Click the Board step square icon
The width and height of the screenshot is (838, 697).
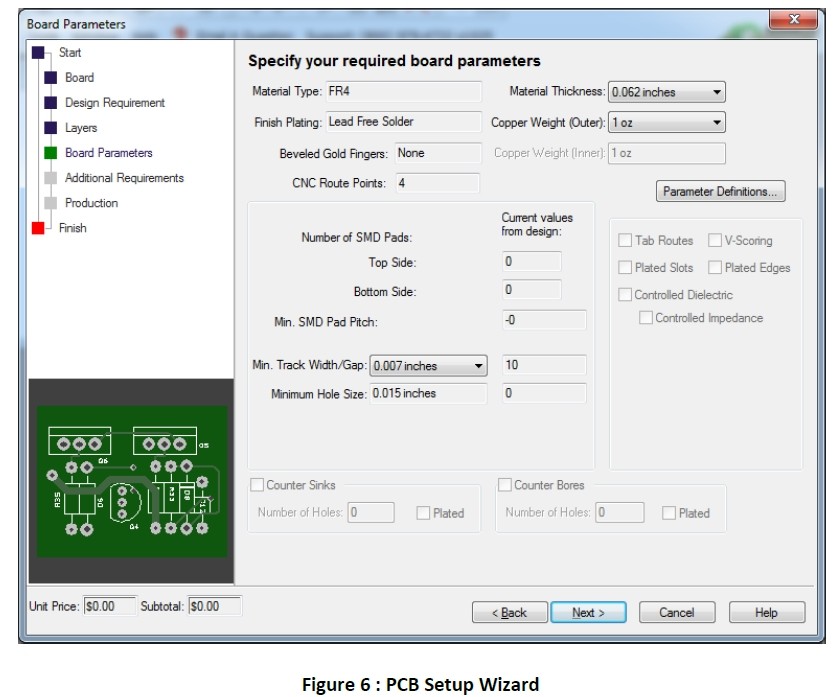[51, 77]
